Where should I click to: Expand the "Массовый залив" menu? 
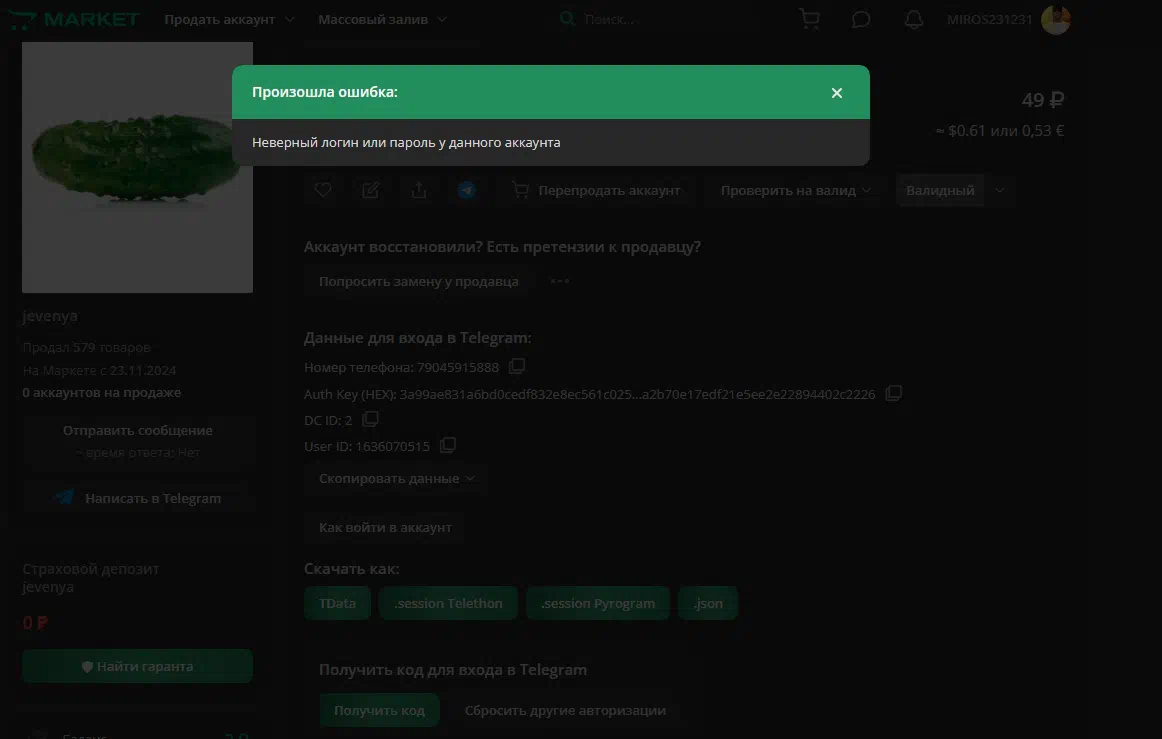(x=382, y=19)
